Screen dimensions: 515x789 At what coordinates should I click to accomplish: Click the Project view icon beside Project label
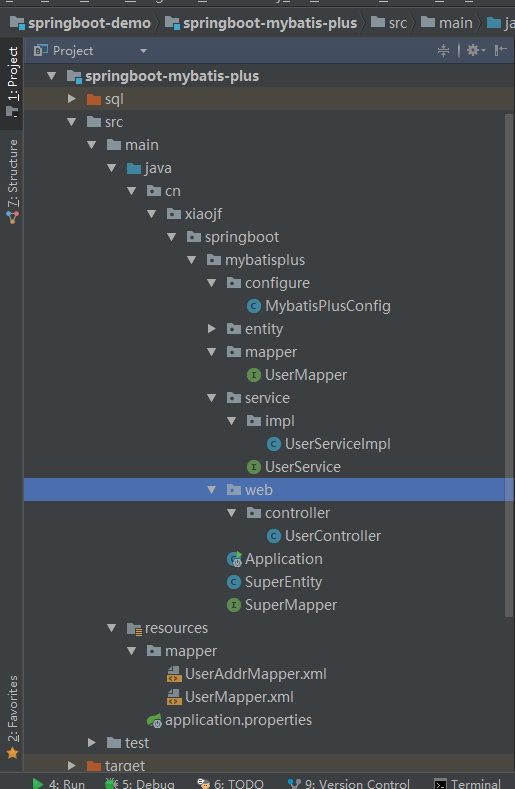click(x=40, y=50)
